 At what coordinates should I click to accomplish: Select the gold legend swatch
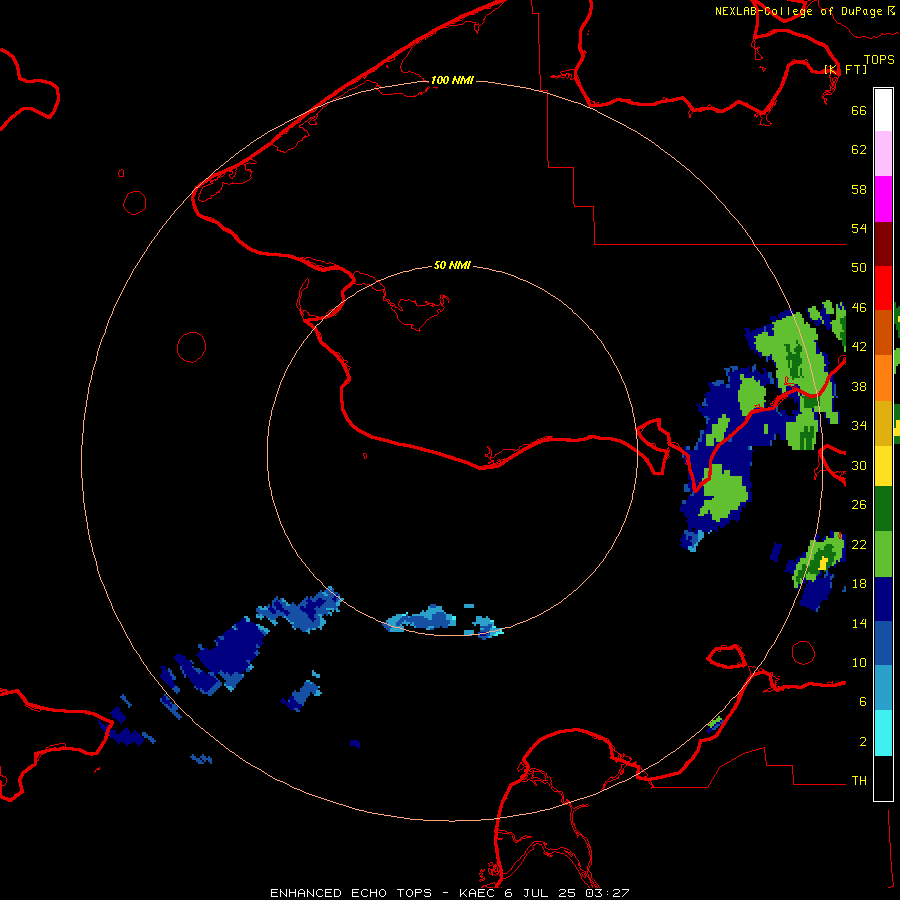[x=883, y=422]
